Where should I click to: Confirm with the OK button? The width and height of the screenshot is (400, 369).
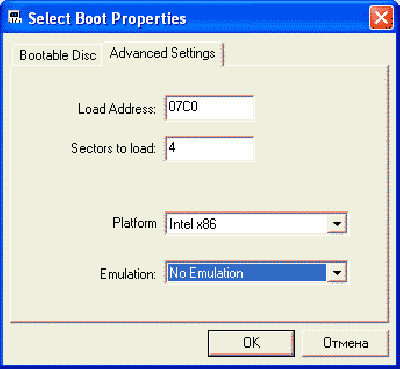(251, 343)
